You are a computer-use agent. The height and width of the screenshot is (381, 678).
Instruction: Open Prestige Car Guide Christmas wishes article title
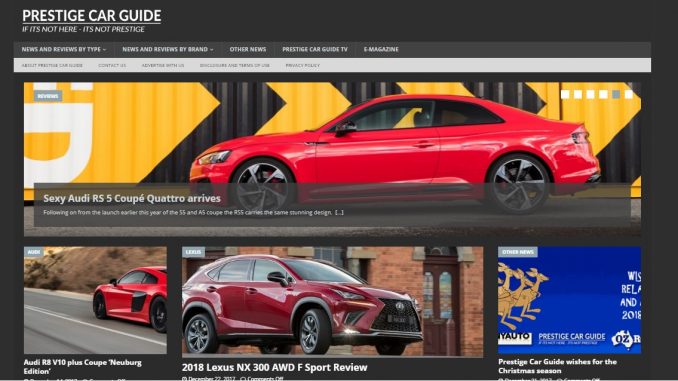coord(557,366)
